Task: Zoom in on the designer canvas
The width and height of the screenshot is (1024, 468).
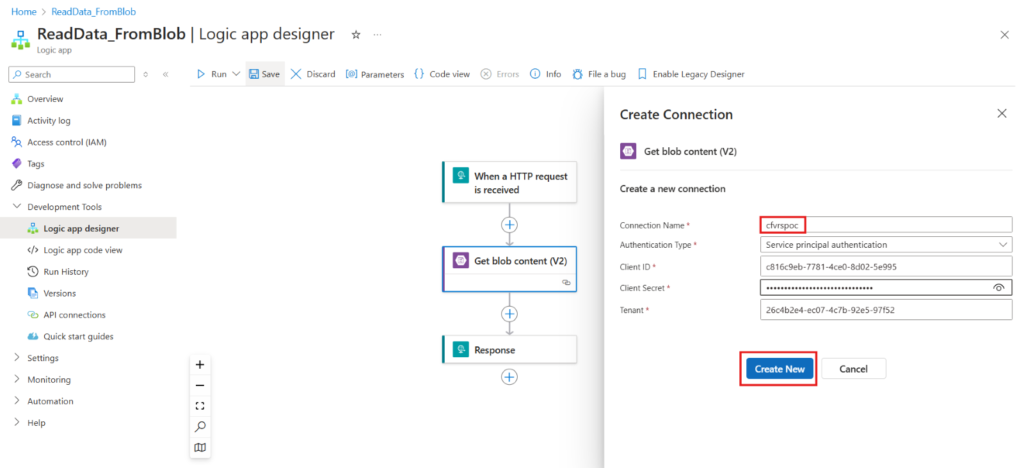Action: pyautogui.click(x=200, y=365)
